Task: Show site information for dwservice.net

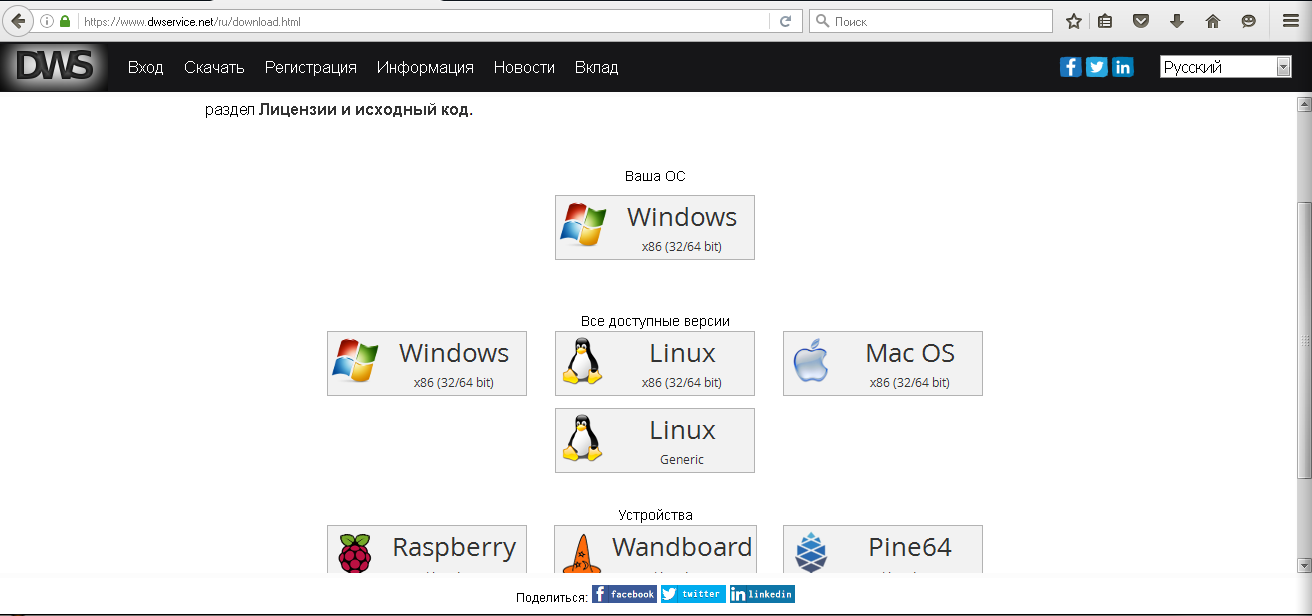Action: [46, 21]
